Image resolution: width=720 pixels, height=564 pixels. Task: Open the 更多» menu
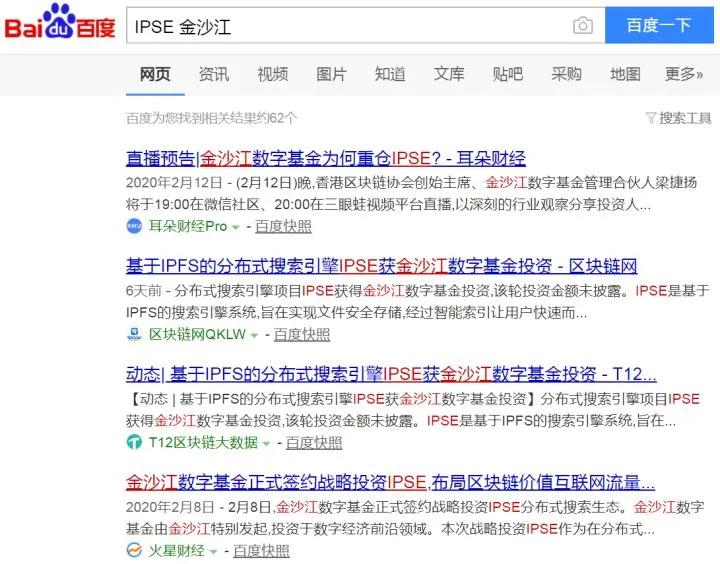pos(684,74)
